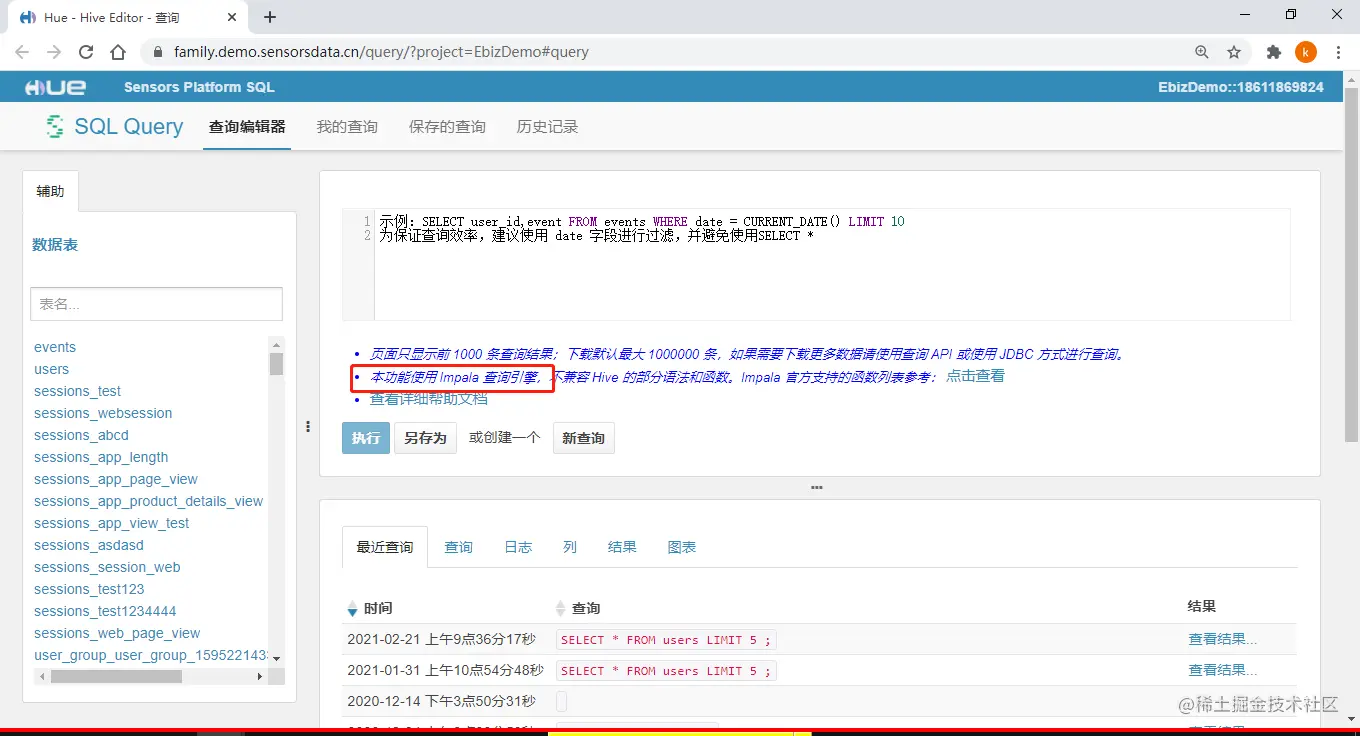Image resolution: width=1360 pixels, height=736 pixels.
Task: Click the SQL Query logo icon
Action: 55,127
